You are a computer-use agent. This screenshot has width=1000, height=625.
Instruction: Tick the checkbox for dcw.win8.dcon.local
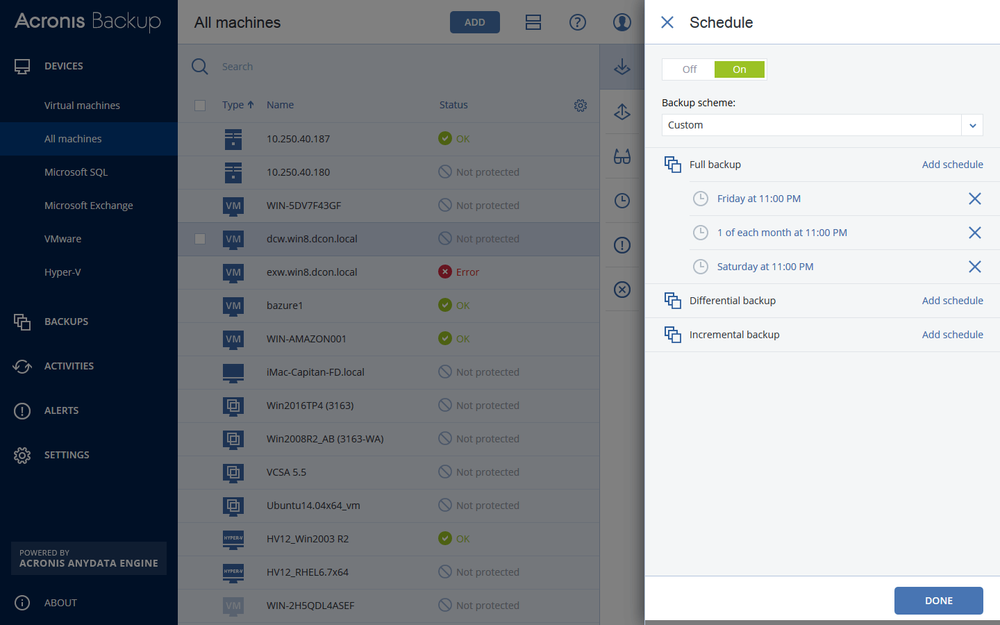tap(200, 239)
